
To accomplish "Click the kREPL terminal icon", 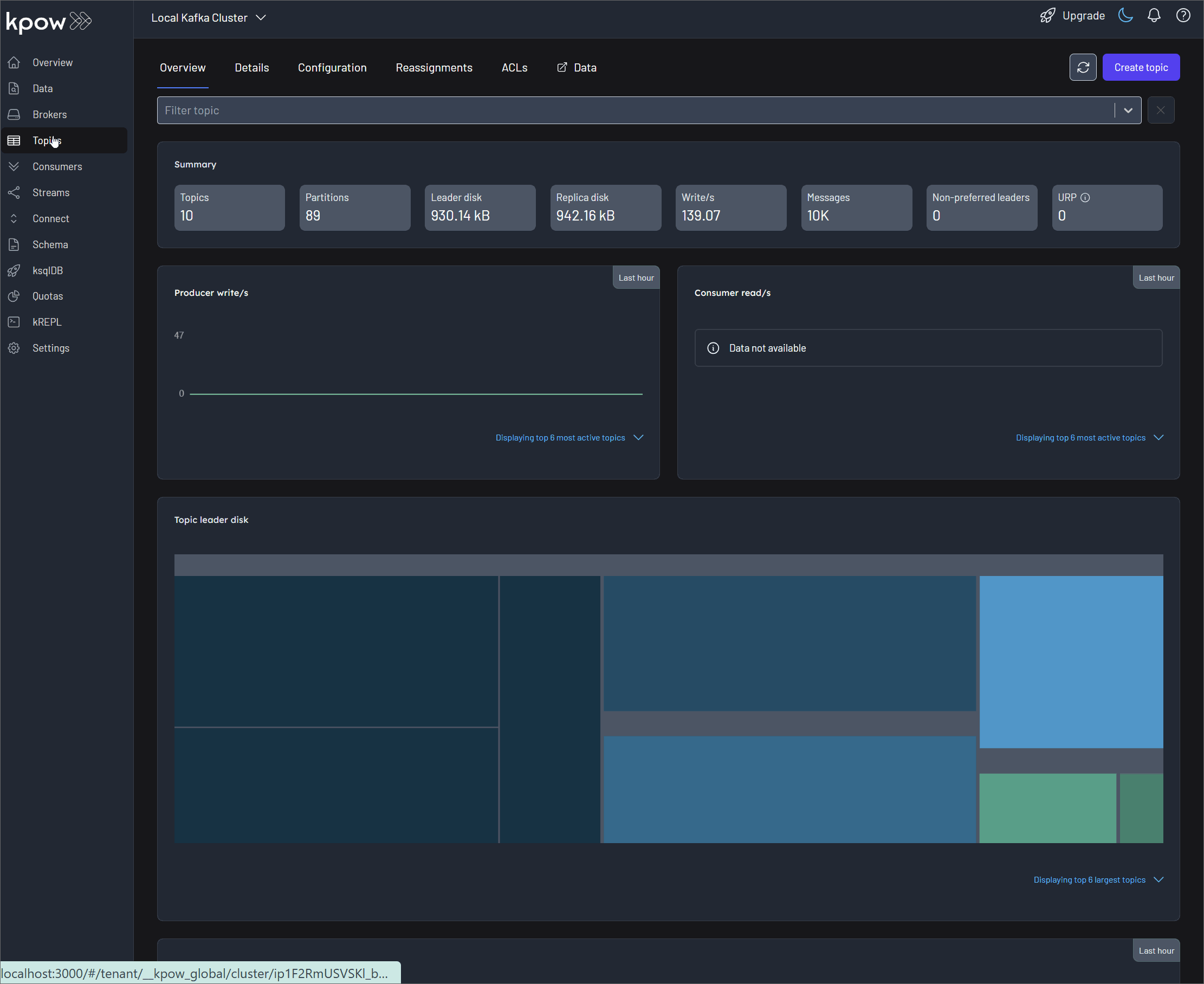I will [14, 322].
